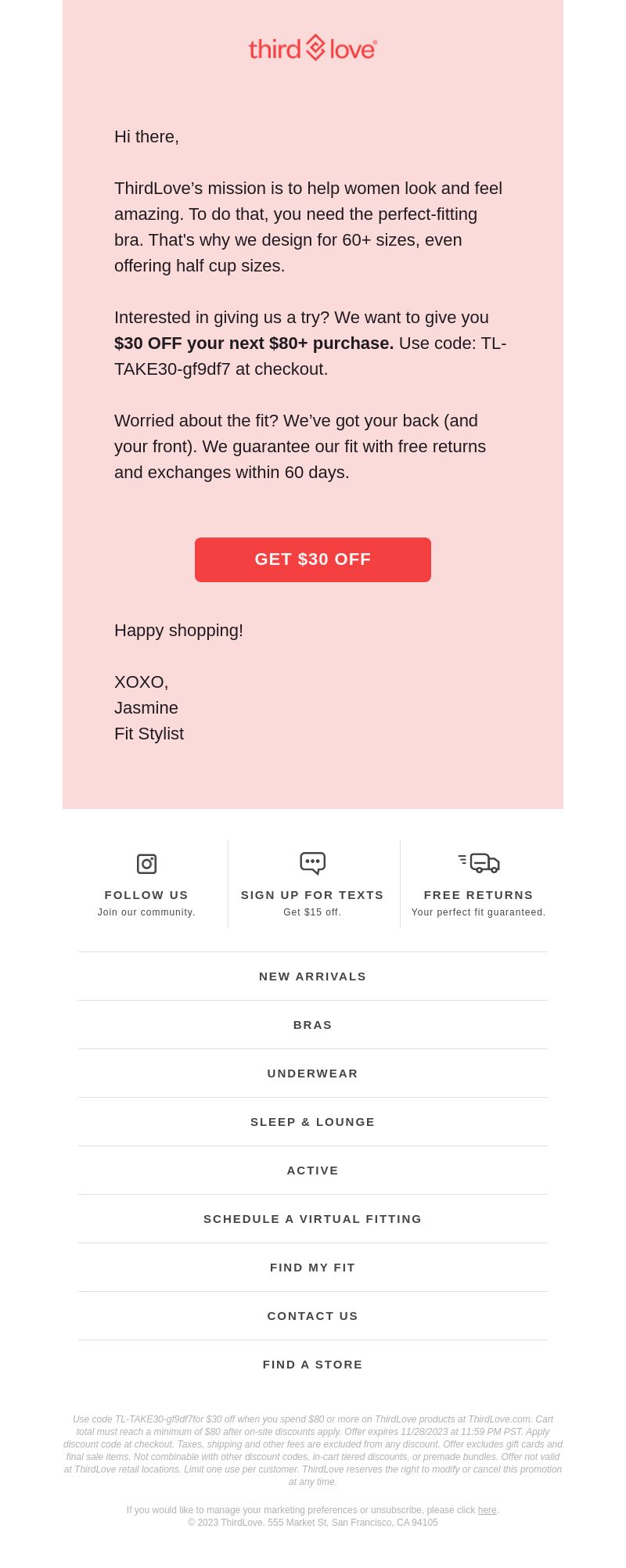Screen dimensions: 626x1568
Task: Click the GET $30 OFF button
Action: 313,559
